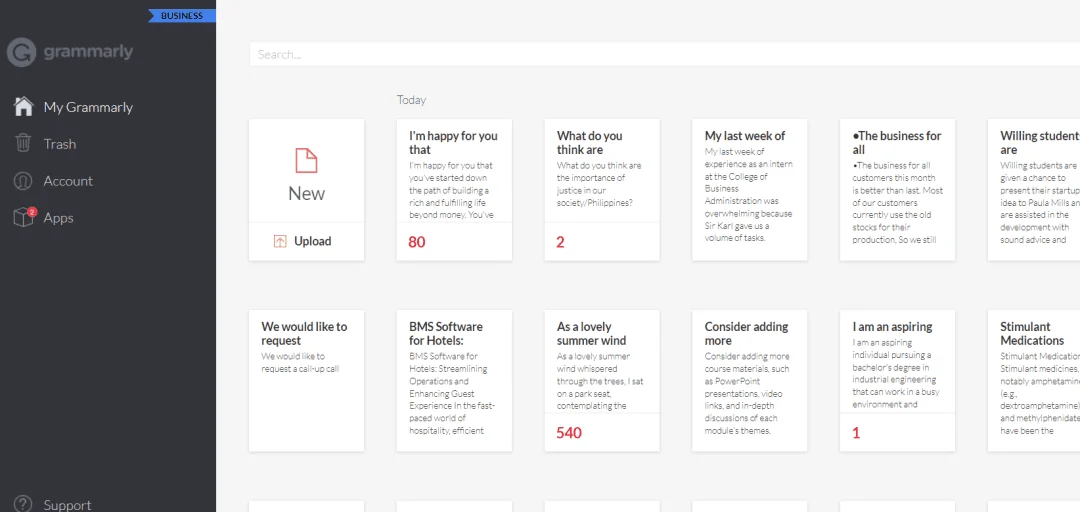Screen dimensions: 1080x512
Task: Open "I'm happy for you that" document
Action: pos(455,190)
